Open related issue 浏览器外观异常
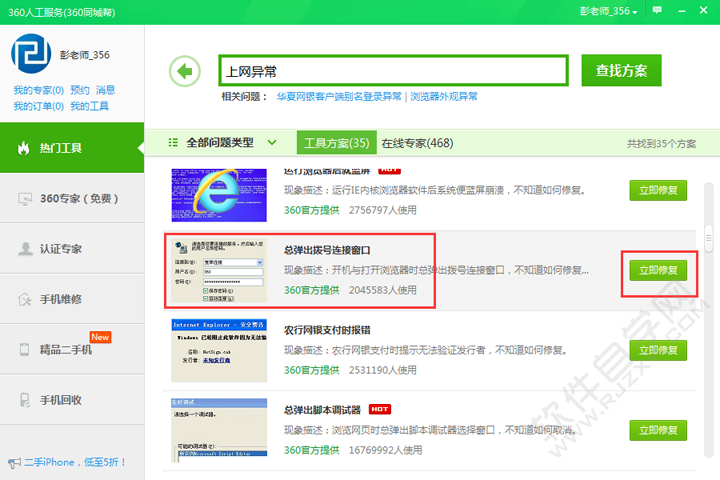This screenshot has width=720, height=480. tap(444, 96)
